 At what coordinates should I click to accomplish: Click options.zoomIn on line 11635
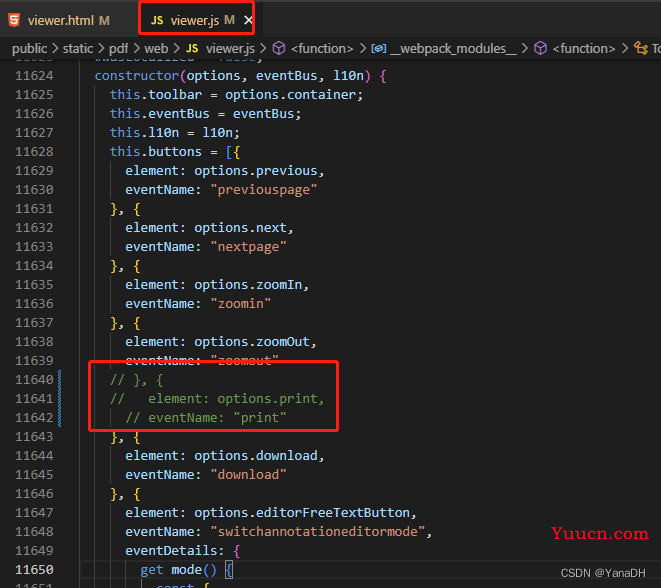248,285
